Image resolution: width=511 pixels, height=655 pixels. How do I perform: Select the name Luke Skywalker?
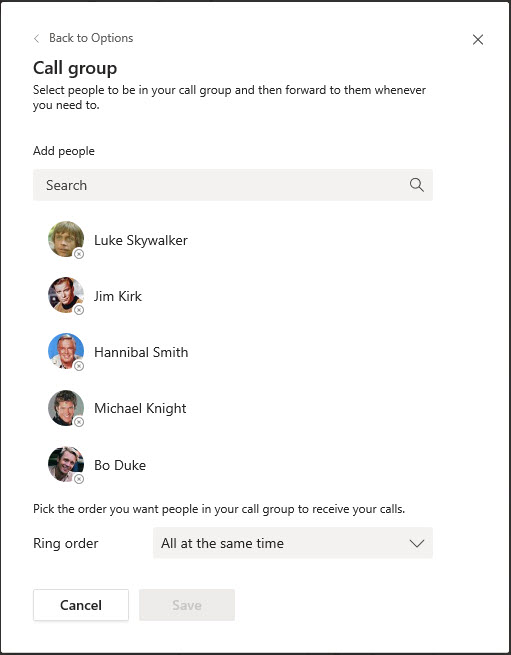[x=141, y=241]
